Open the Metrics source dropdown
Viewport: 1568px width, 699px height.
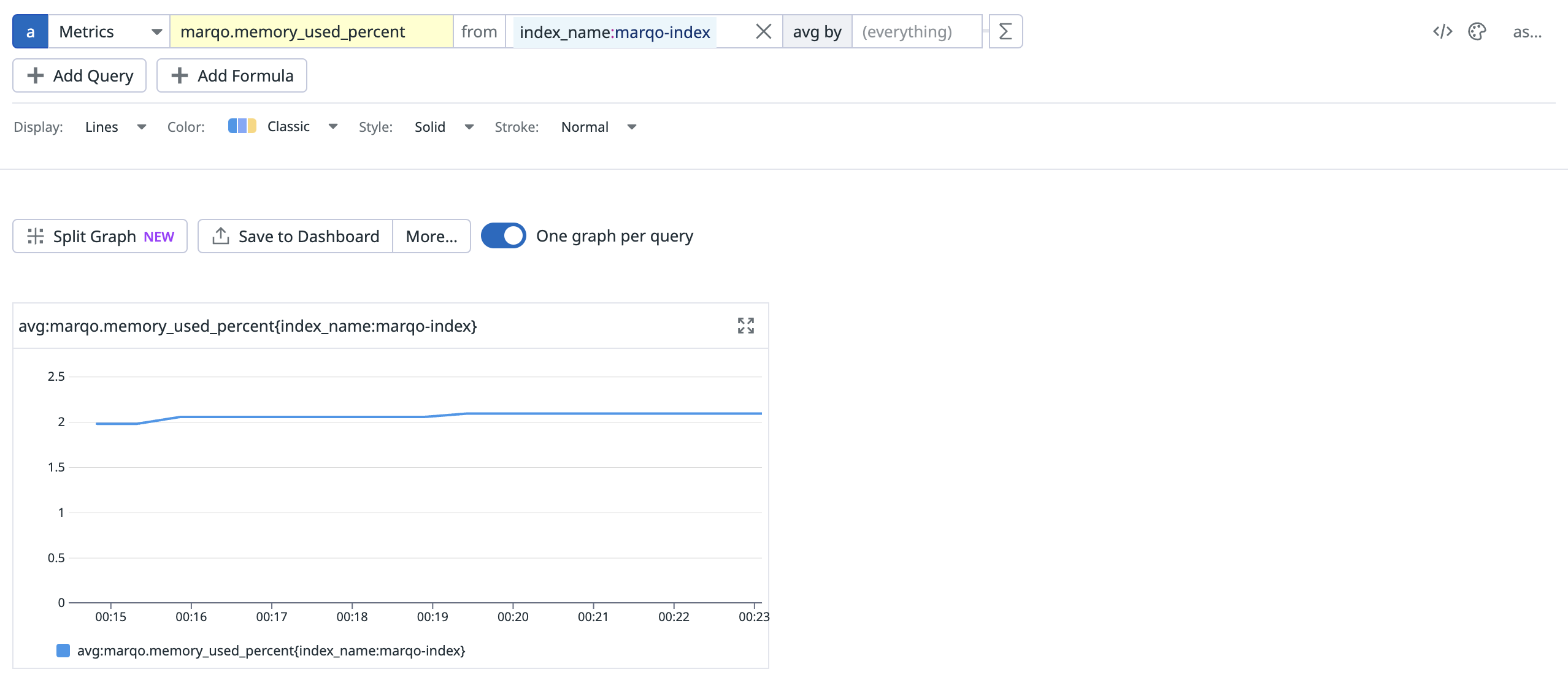(x=109, y=32)
